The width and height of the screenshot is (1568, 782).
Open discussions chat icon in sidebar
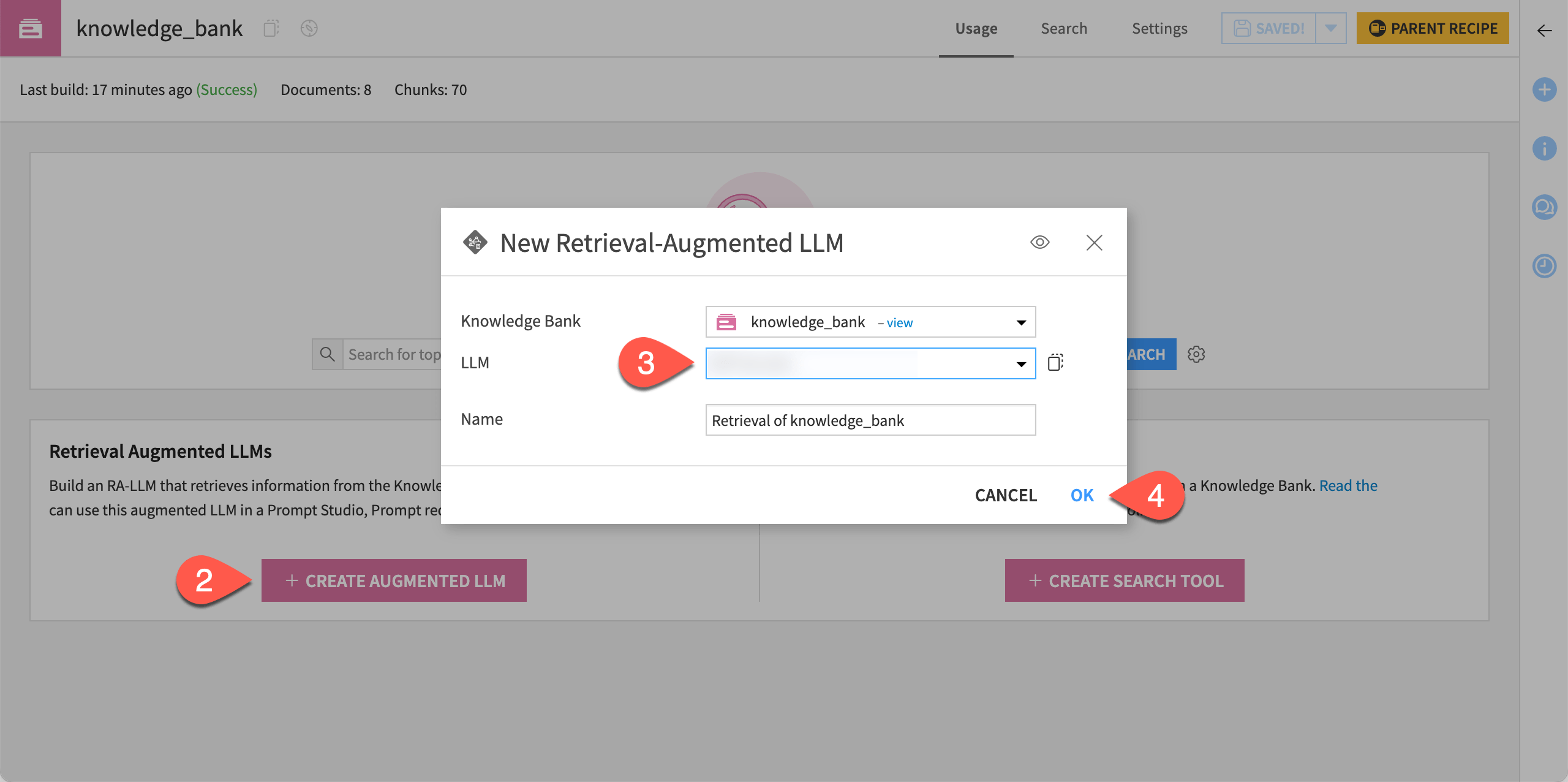pos(1544,207)
